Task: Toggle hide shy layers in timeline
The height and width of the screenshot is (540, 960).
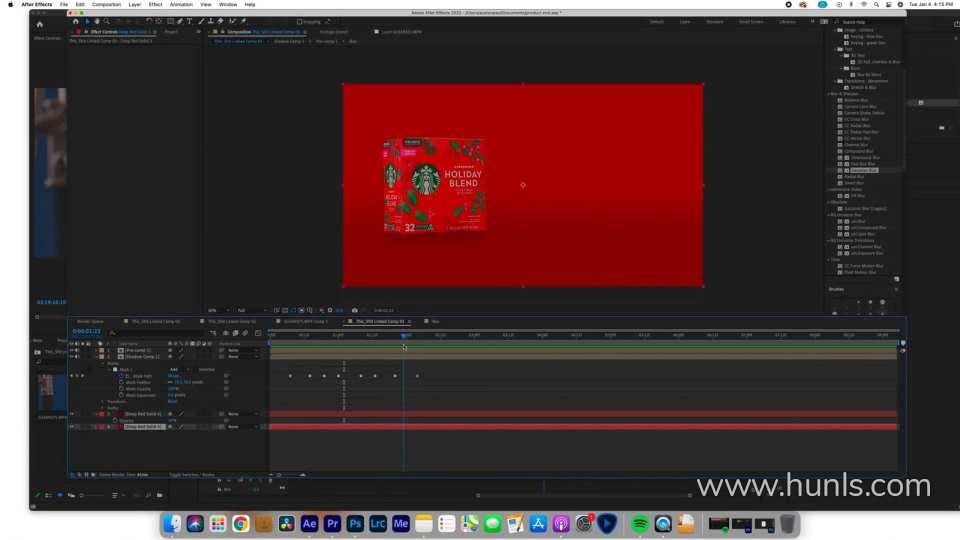Action: (x=226, y=333)
